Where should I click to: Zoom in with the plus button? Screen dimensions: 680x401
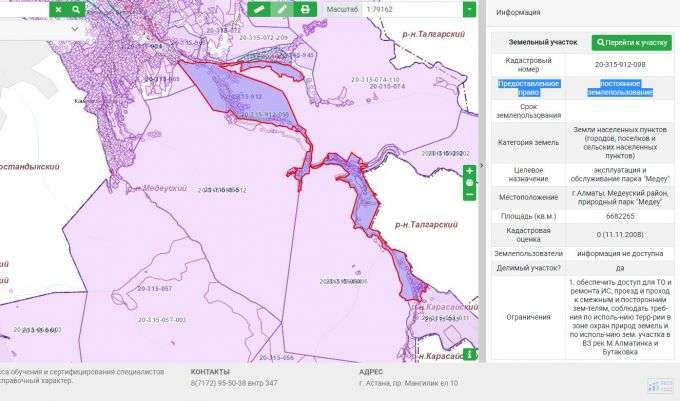click(470, 172)
